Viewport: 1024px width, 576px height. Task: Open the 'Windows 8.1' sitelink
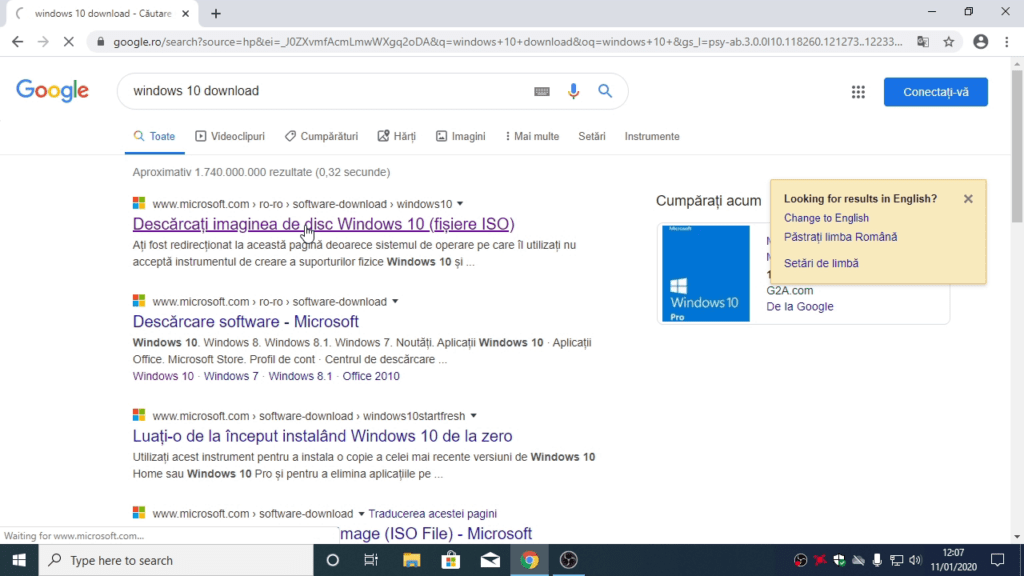click(300, 376)
